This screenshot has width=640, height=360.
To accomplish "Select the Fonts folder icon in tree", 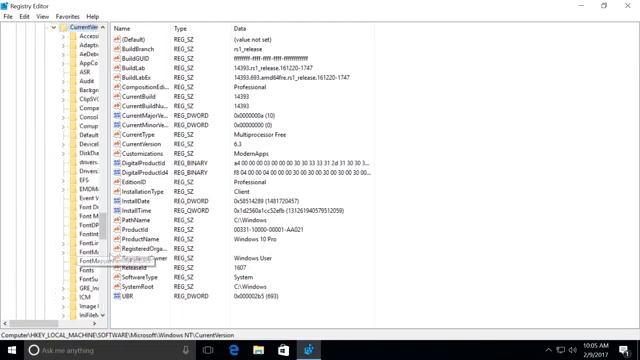I will tap(73, 270).
